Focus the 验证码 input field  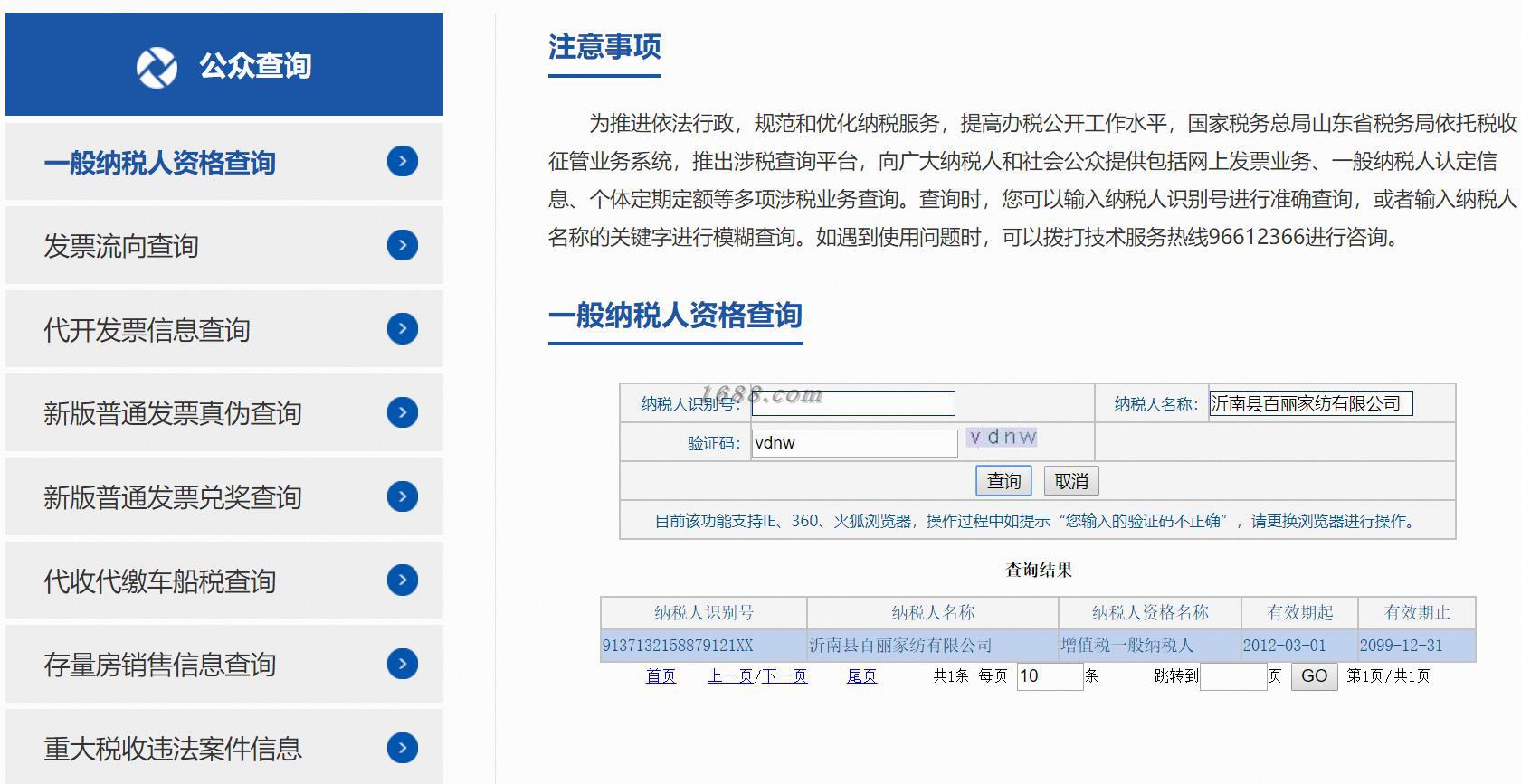(x=854, y=443)
